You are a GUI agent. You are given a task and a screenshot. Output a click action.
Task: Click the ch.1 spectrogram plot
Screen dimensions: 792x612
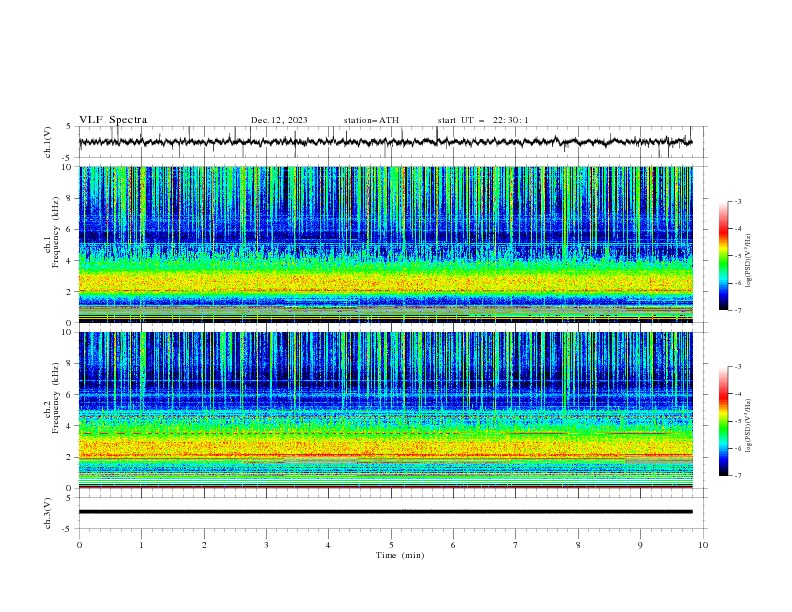(x=385, y=244)
